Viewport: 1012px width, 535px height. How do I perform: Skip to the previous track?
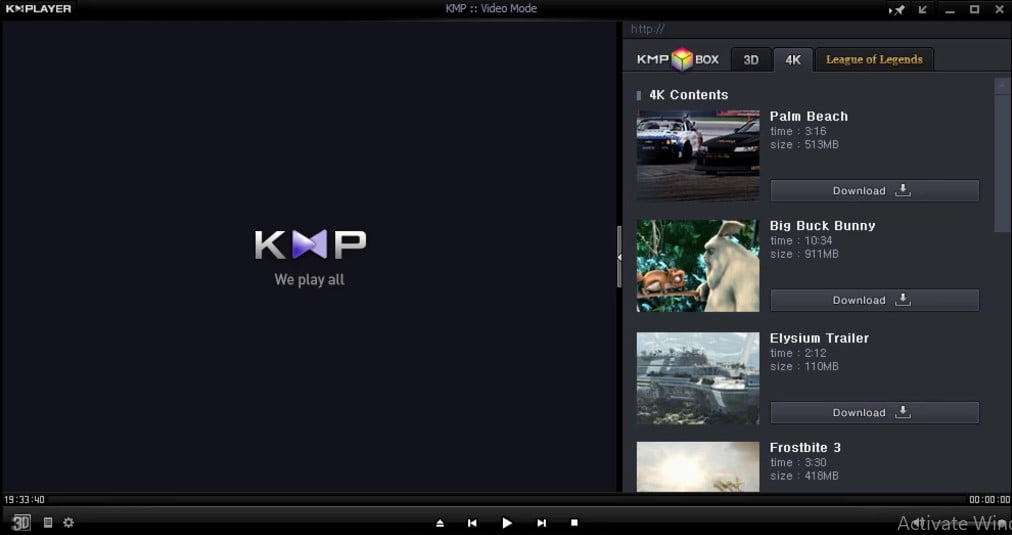pyautogui.click(x=472, y=523)
